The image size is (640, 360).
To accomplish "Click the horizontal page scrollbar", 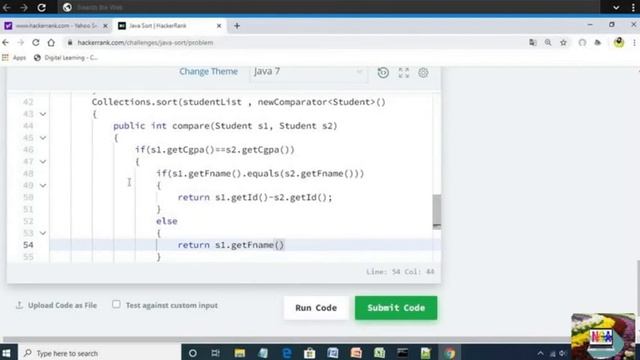I will tap(286, 339).
